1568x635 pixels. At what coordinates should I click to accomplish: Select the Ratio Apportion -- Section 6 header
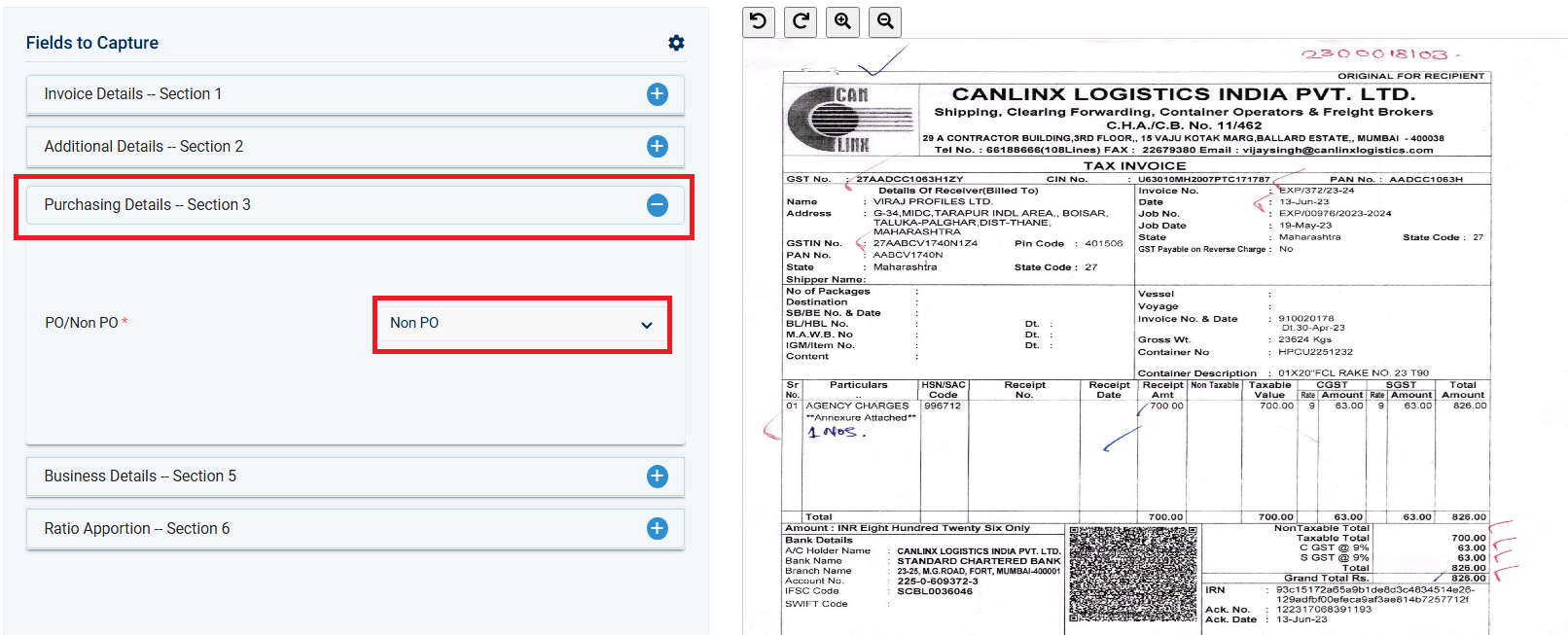point(355,528)
